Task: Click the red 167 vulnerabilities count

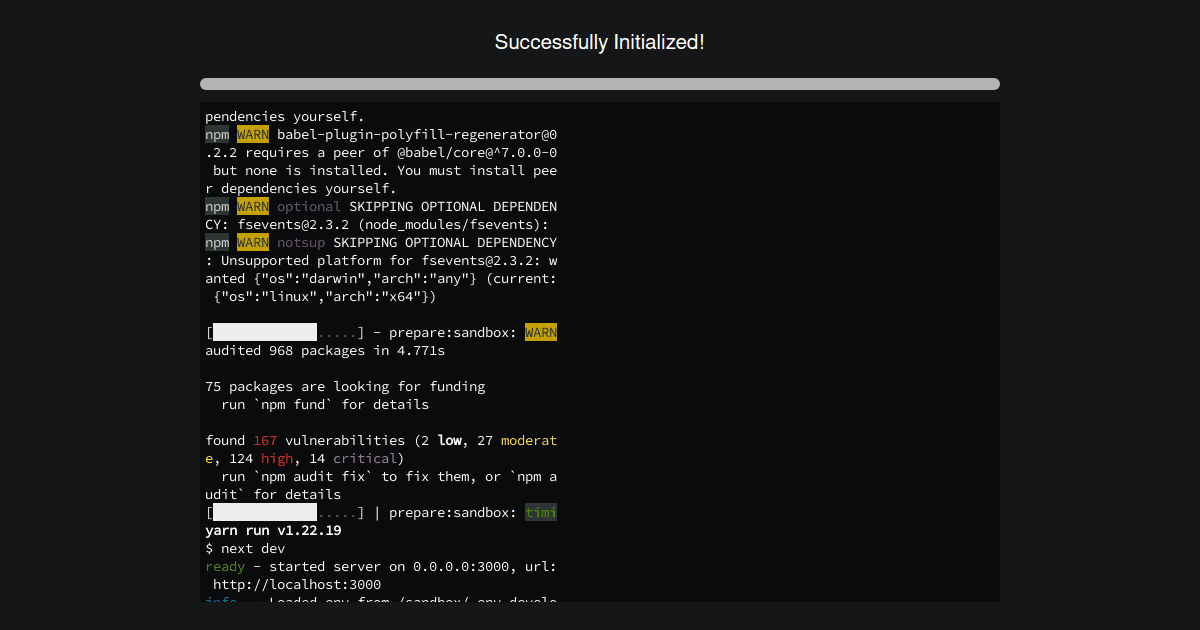Action: 265,440
